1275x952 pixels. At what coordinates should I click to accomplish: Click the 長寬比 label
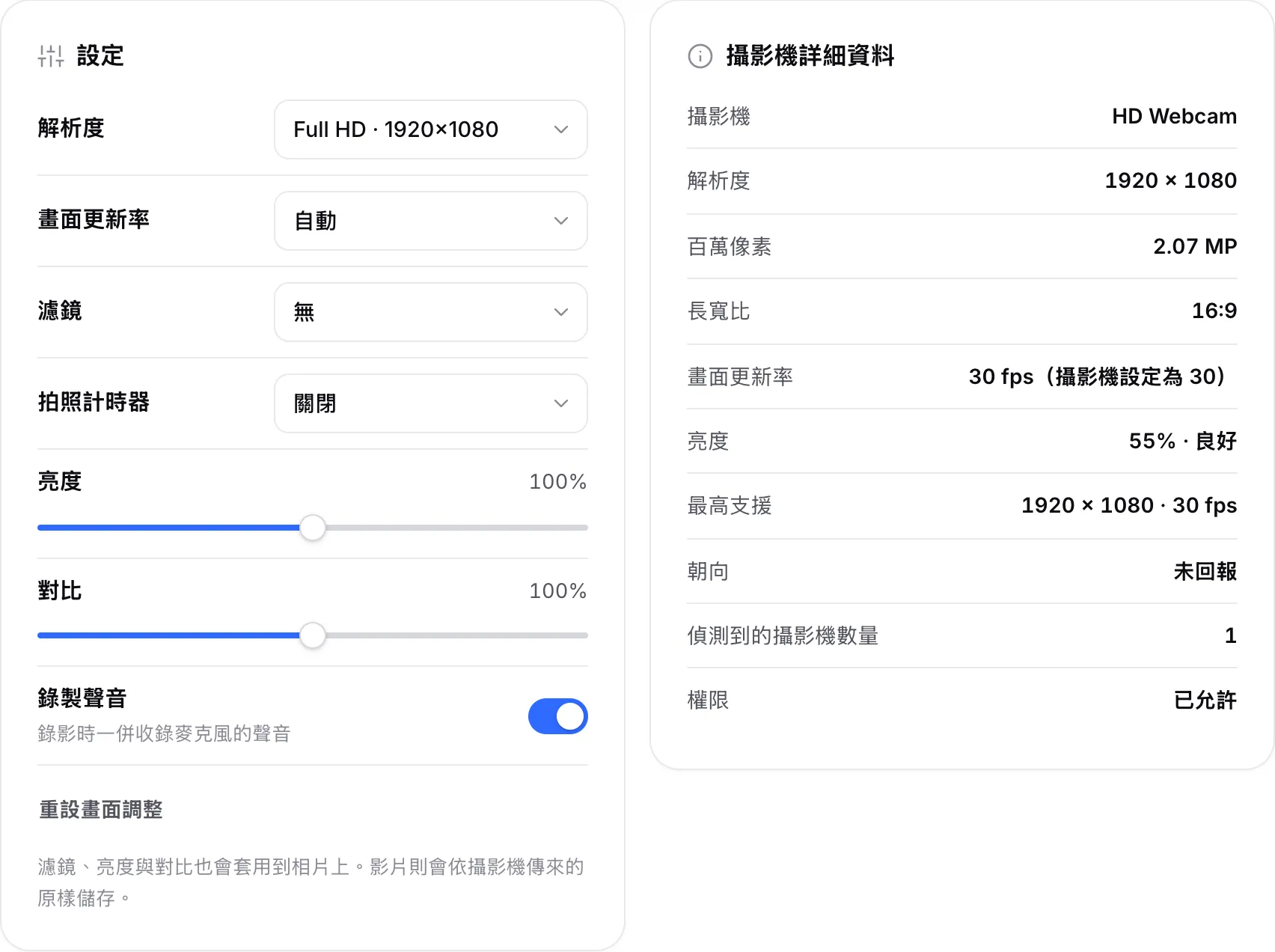[x=718, y=311]
